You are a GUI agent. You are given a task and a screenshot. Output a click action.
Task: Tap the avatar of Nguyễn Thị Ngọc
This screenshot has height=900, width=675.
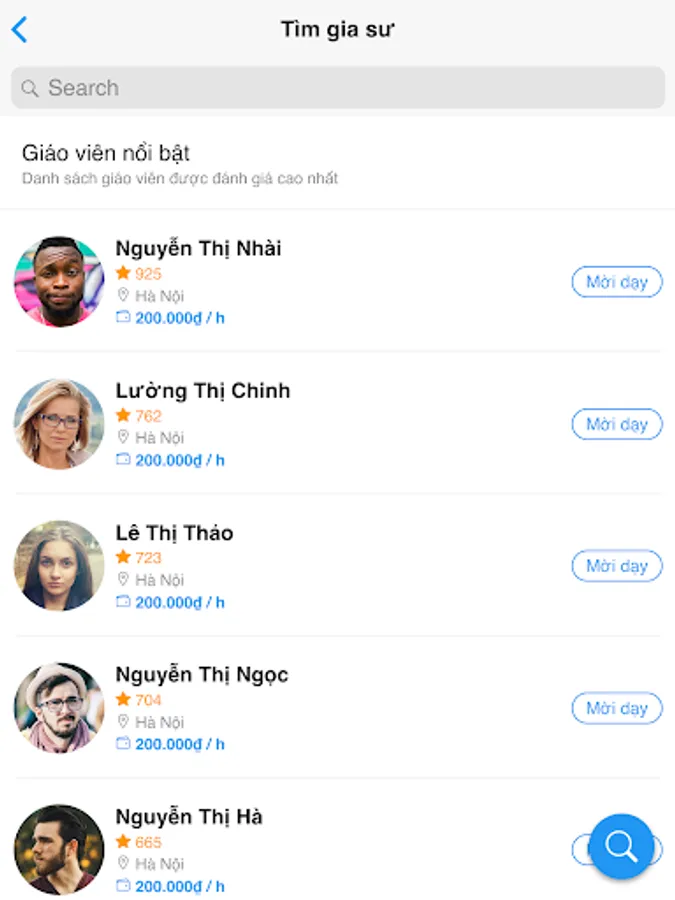point(59,708)
